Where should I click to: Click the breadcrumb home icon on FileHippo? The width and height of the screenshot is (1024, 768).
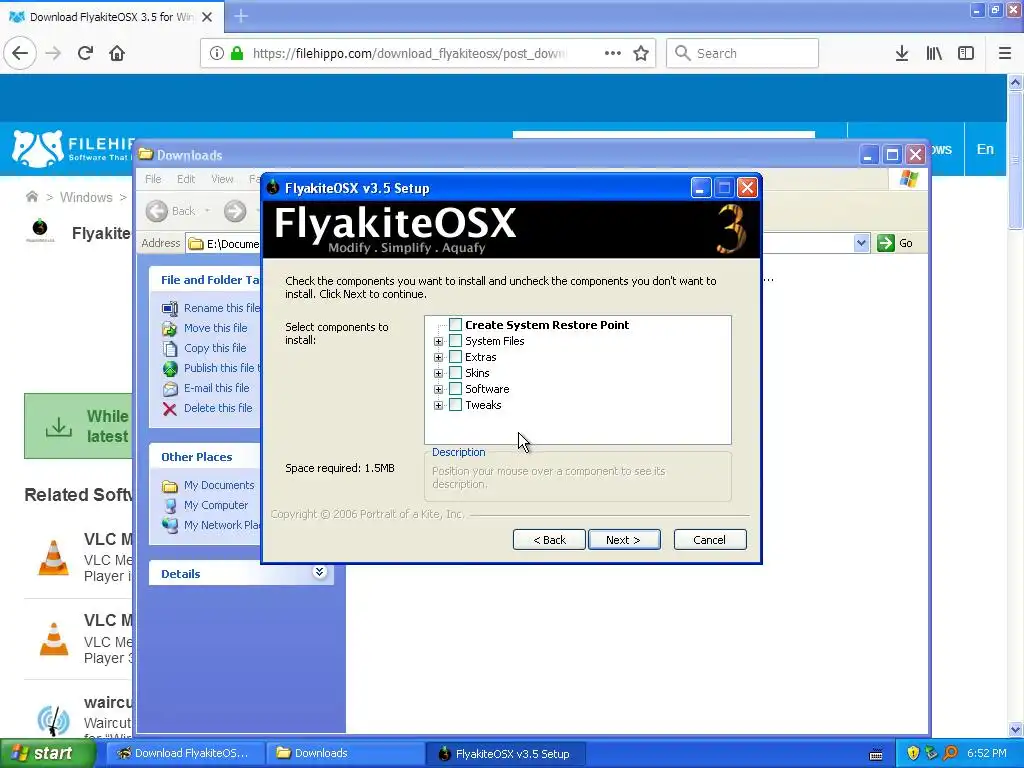click(x=31, y=197)
